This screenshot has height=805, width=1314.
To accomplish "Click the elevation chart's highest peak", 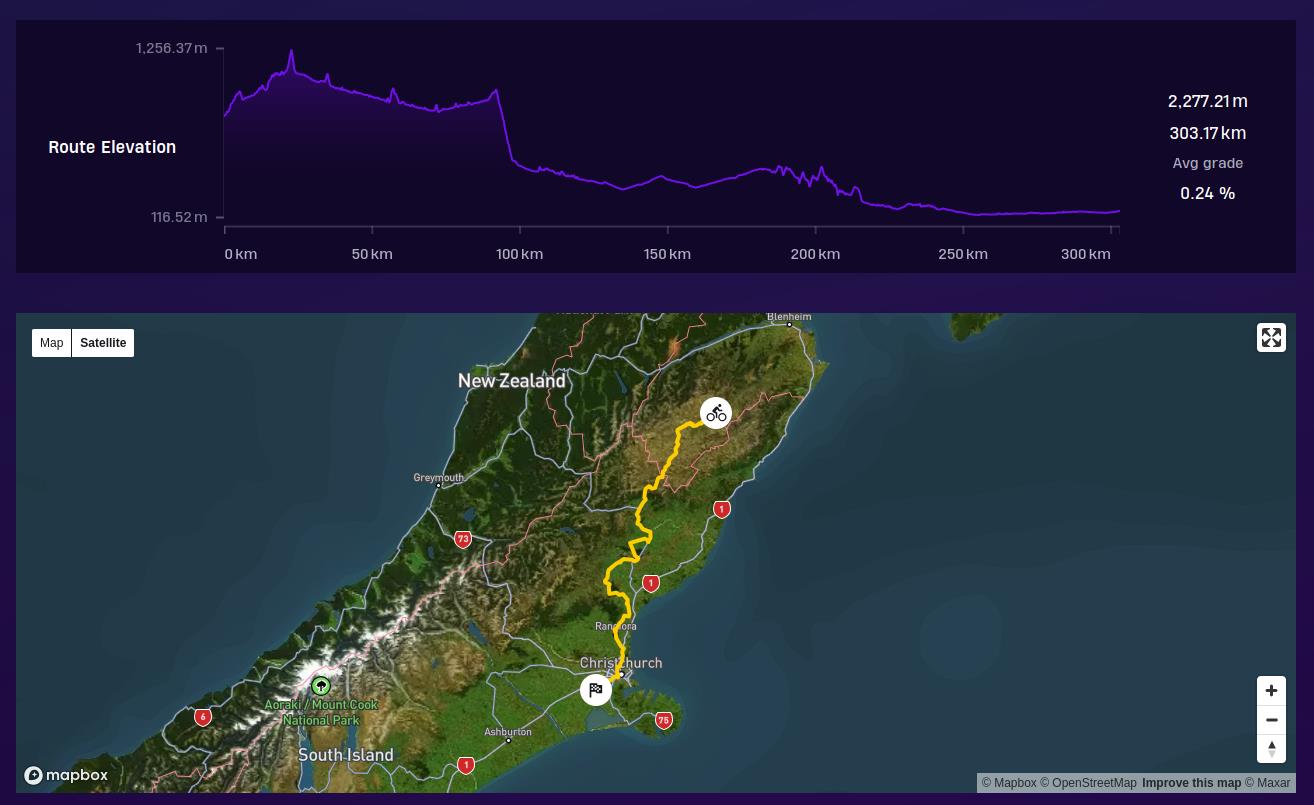I will point(292,52).
